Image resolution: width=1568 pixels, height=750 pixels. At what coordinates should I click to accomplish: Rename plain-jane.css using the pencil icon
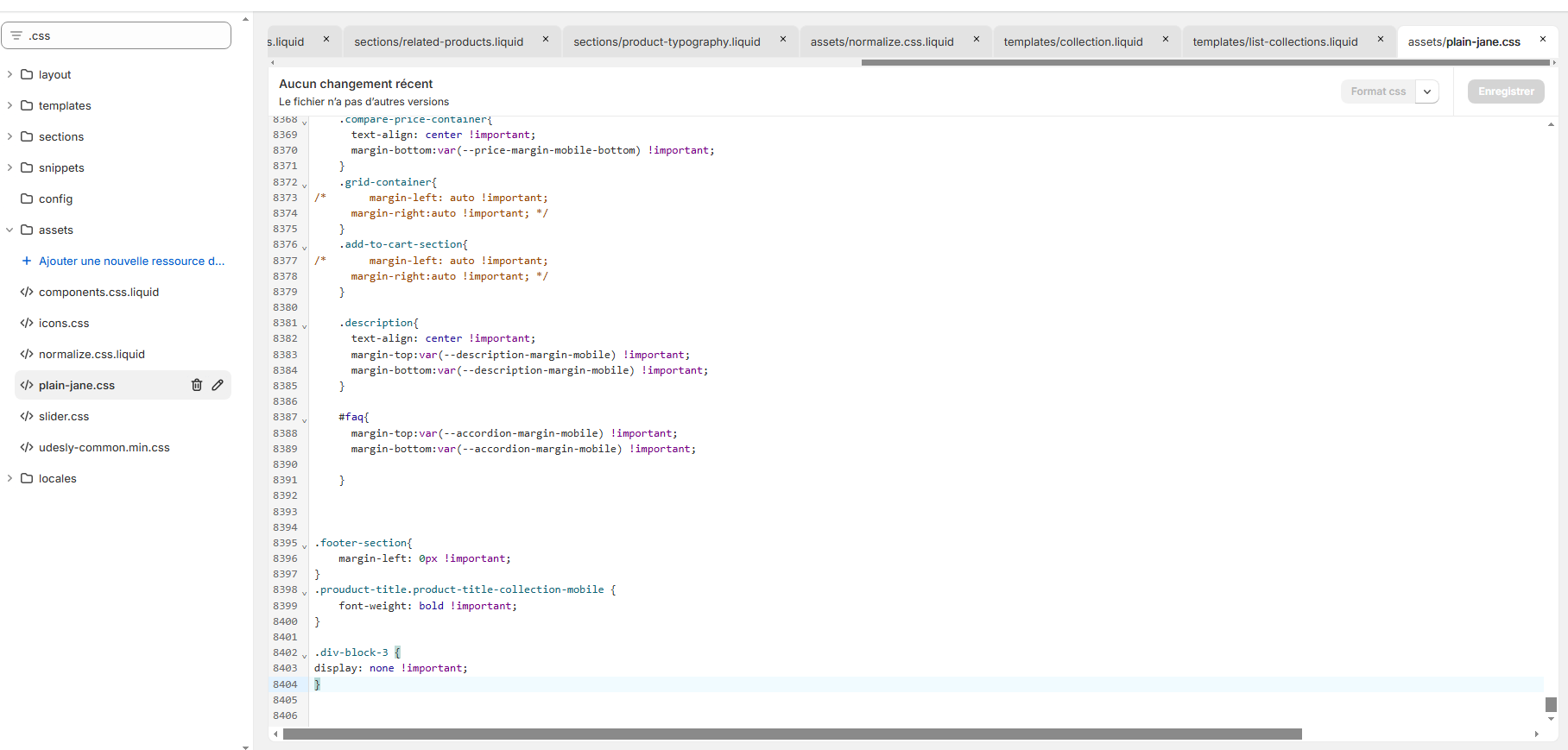pyautogui.click(x=218, y=385)
